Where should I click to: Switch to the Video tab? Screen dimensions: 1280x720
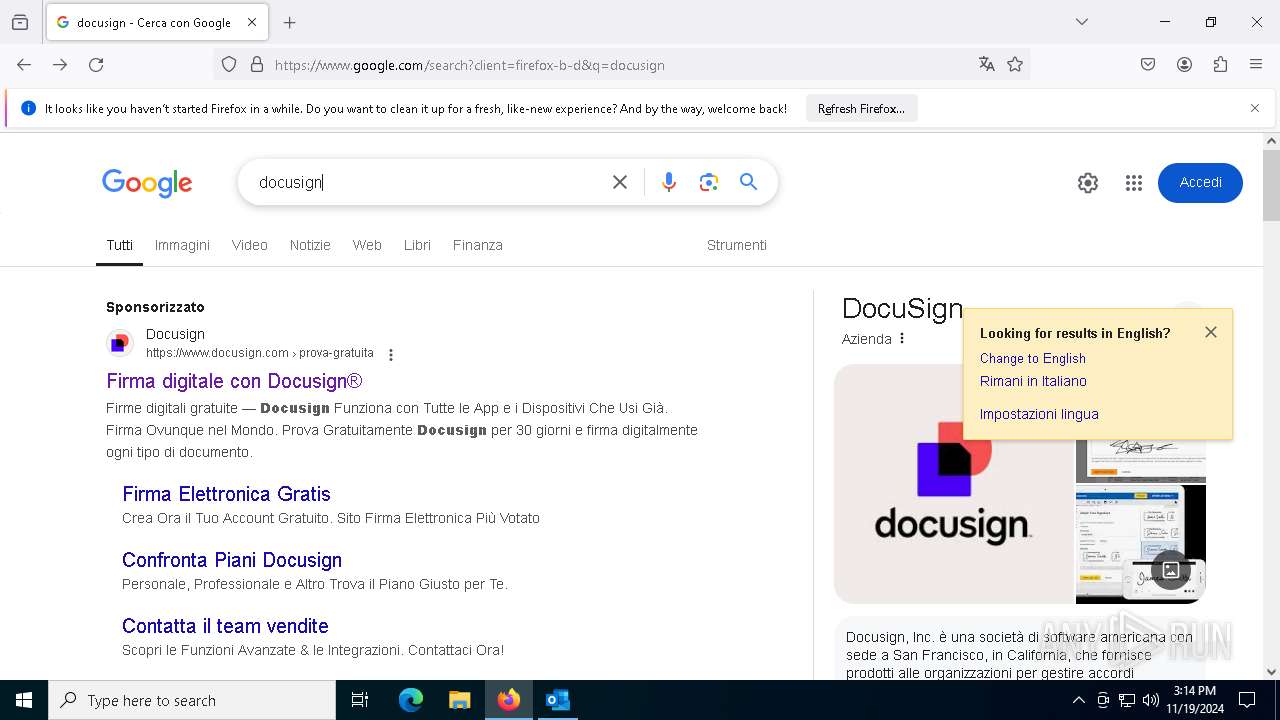250,245
